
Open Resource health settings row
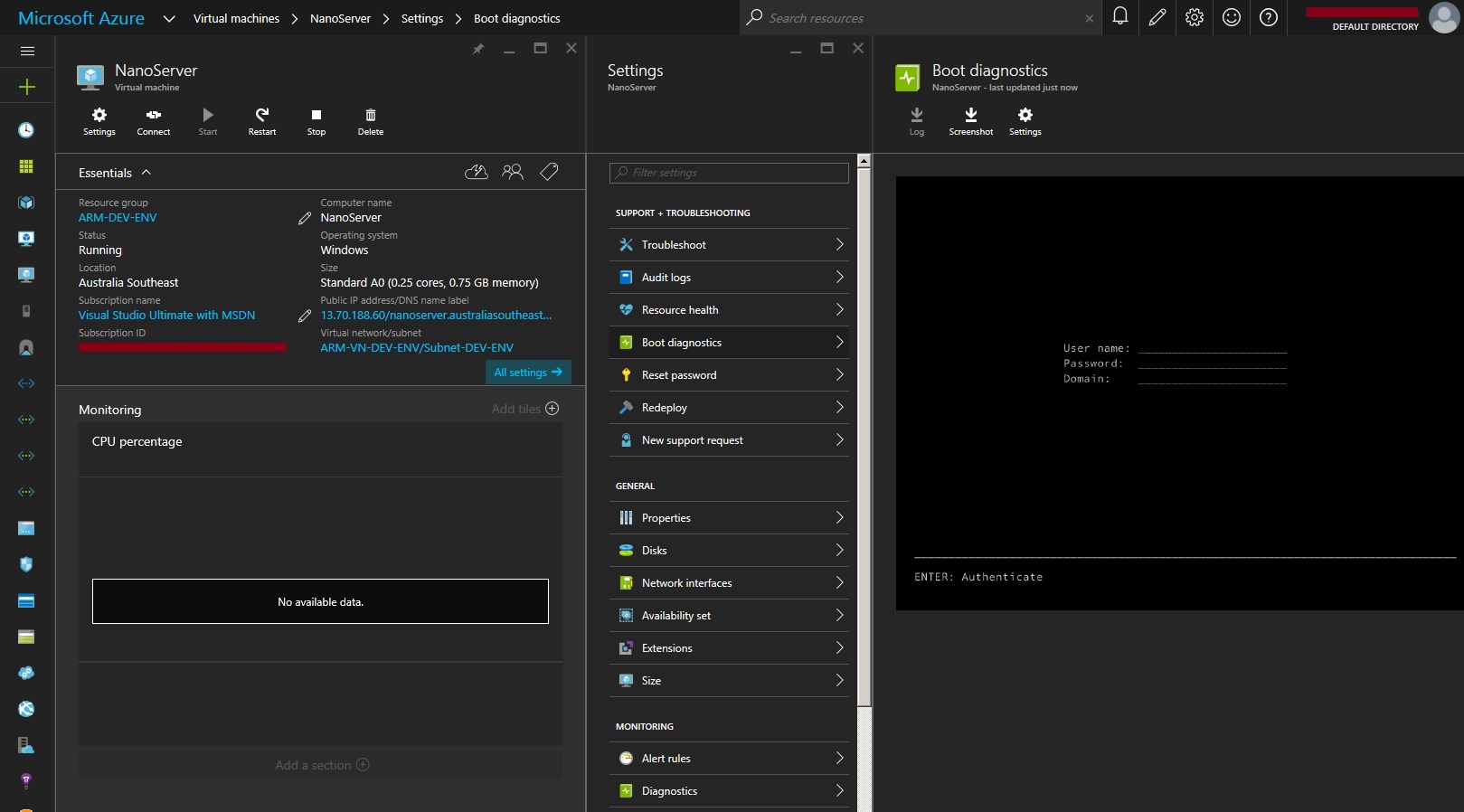pyautogui.click(x=730, y=310)
